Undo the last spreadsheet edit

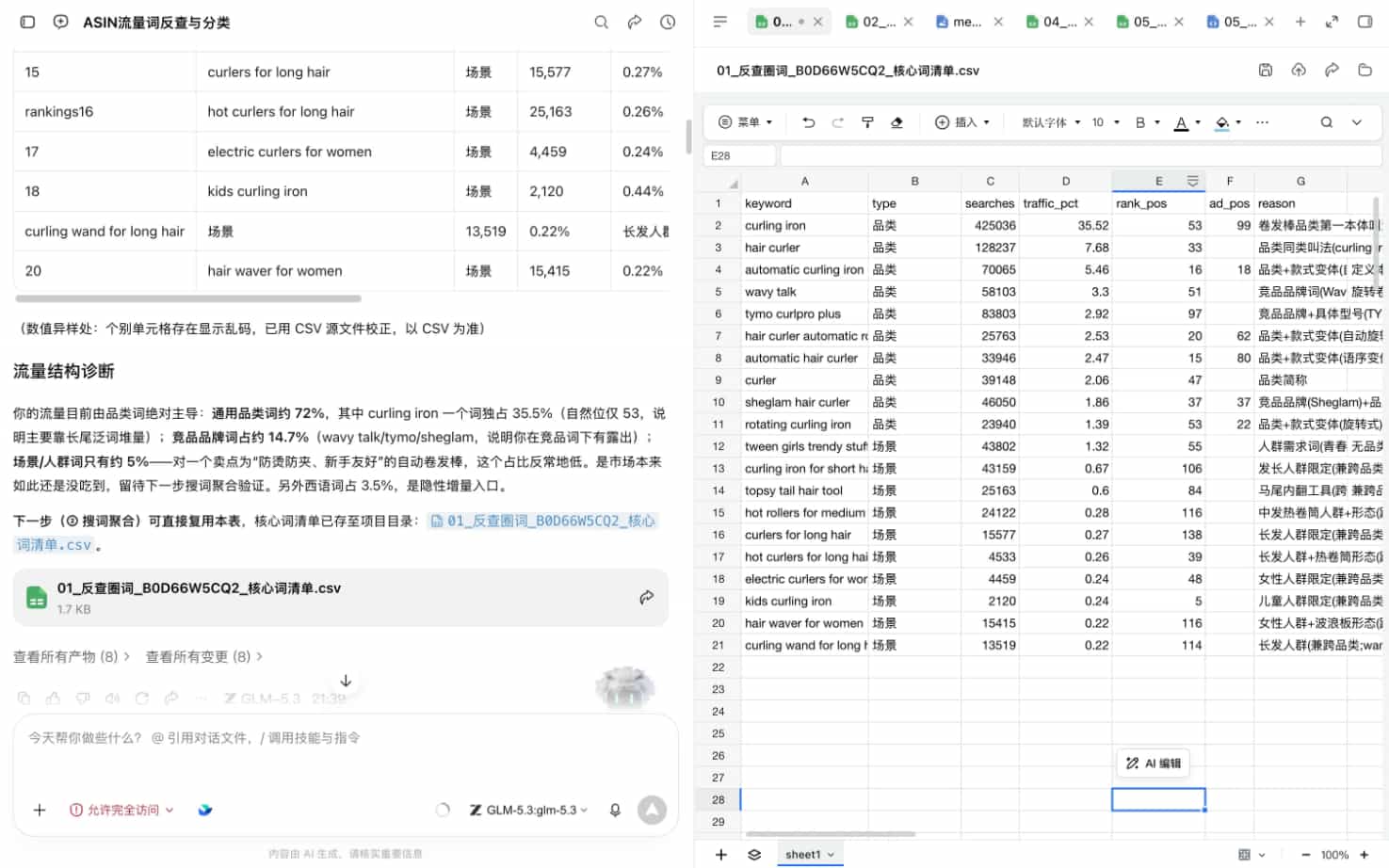[x=808, y=122]
